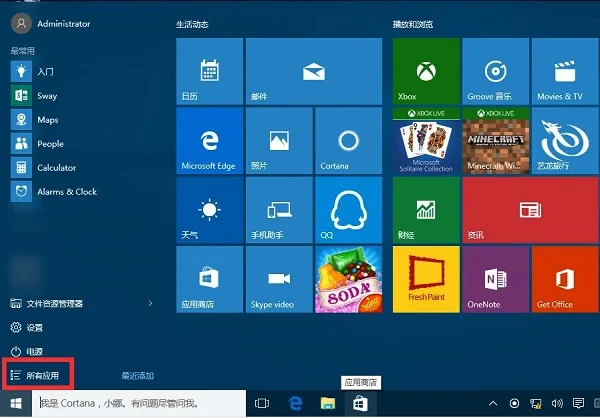
Task: Click the Windows Start button
Action: [x=15, y=403]
